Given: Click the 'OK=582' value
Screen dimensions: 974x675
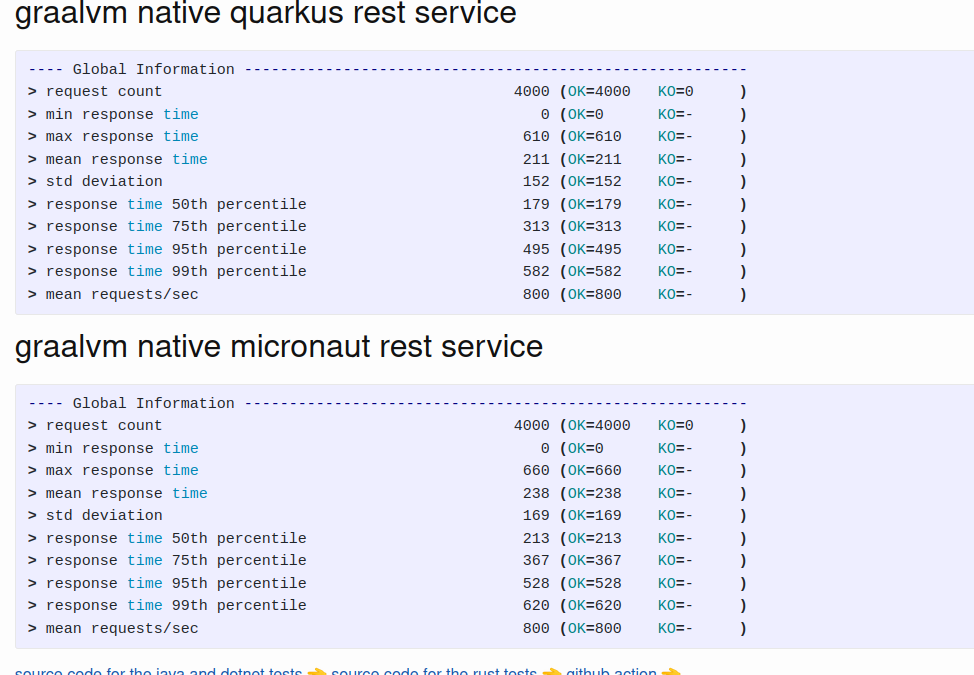Looking at the screenshot, I should point(594,272).
